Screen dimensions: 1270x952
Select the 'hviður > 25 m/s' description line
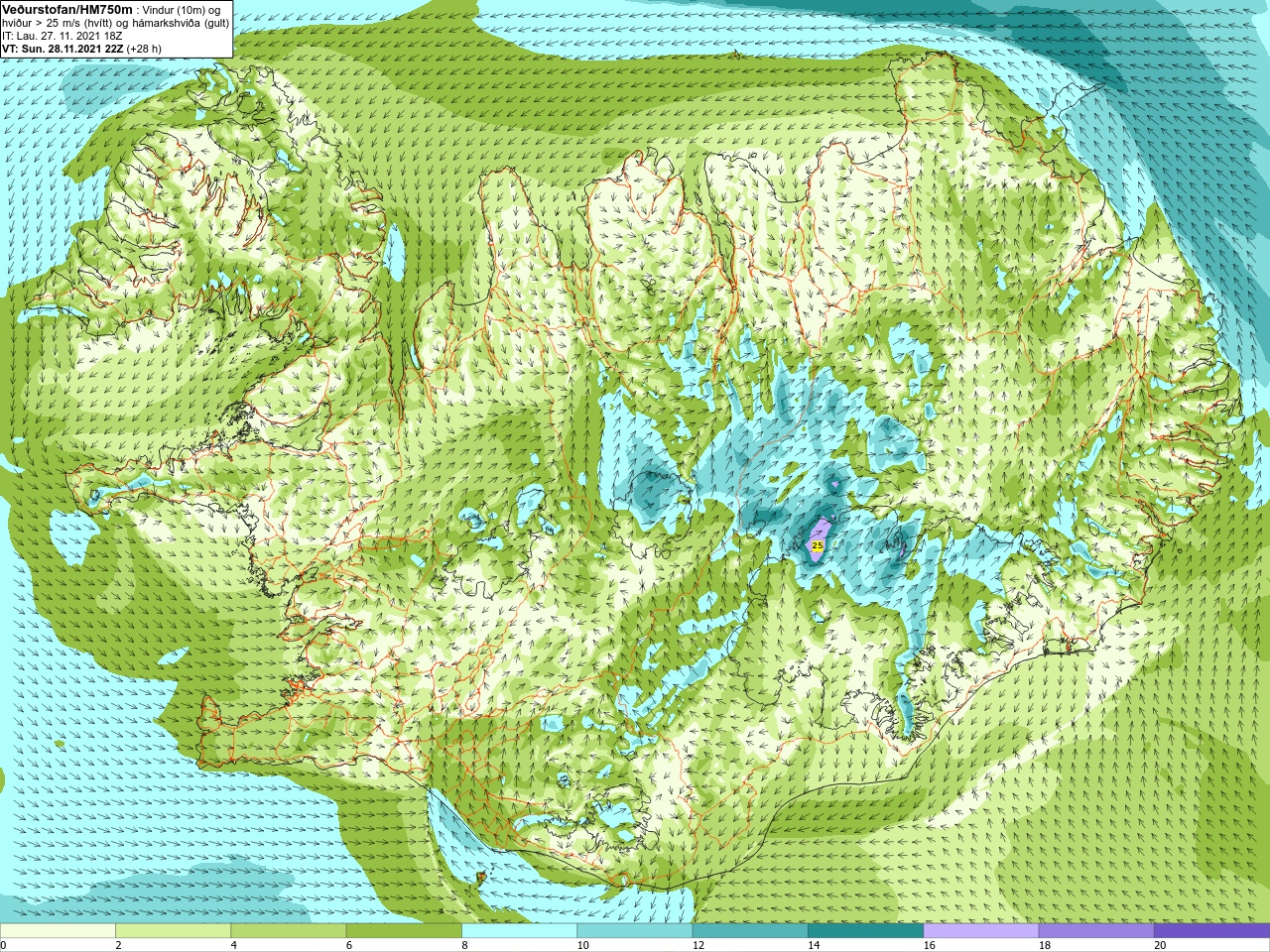pos(115,22)
